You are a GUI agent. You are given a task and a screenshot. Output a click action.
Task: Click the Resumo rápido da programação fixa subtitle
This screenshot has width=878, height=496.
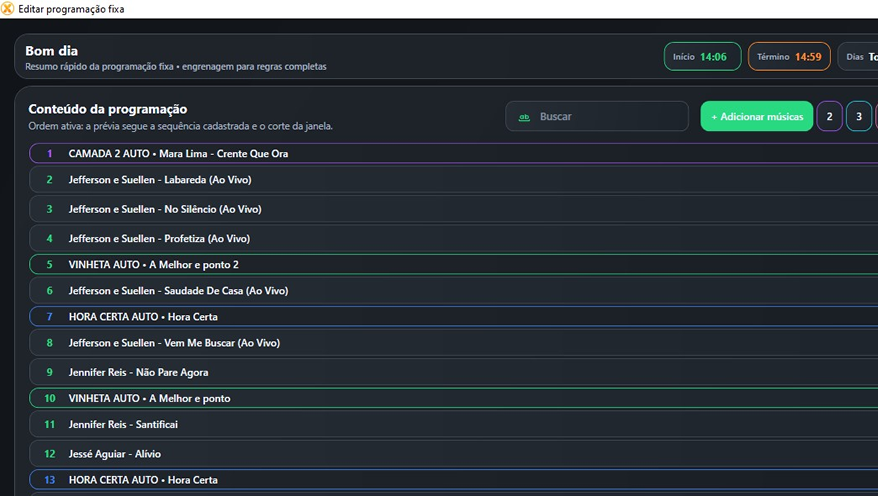[176, 67]
